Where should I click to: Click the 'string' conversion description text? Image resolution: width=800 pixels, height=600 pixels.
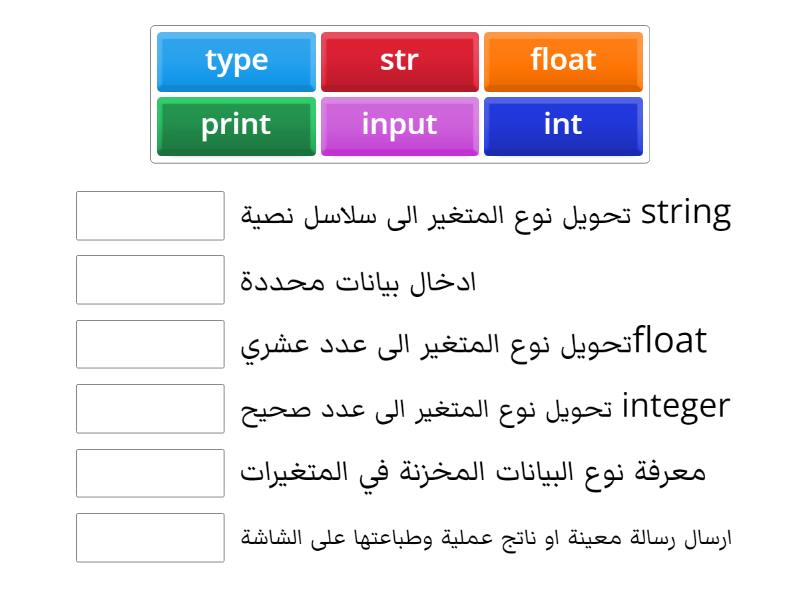pyautogui.click(x=486, y=215)
